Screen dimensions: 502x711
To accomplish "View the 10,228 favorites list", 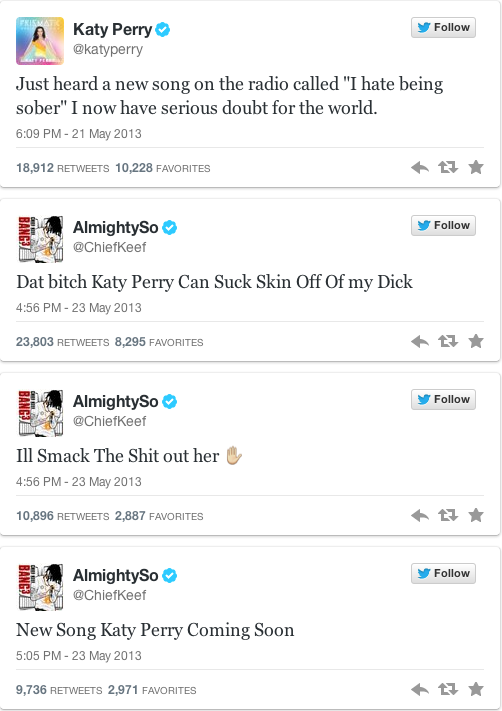I will 162,168.
